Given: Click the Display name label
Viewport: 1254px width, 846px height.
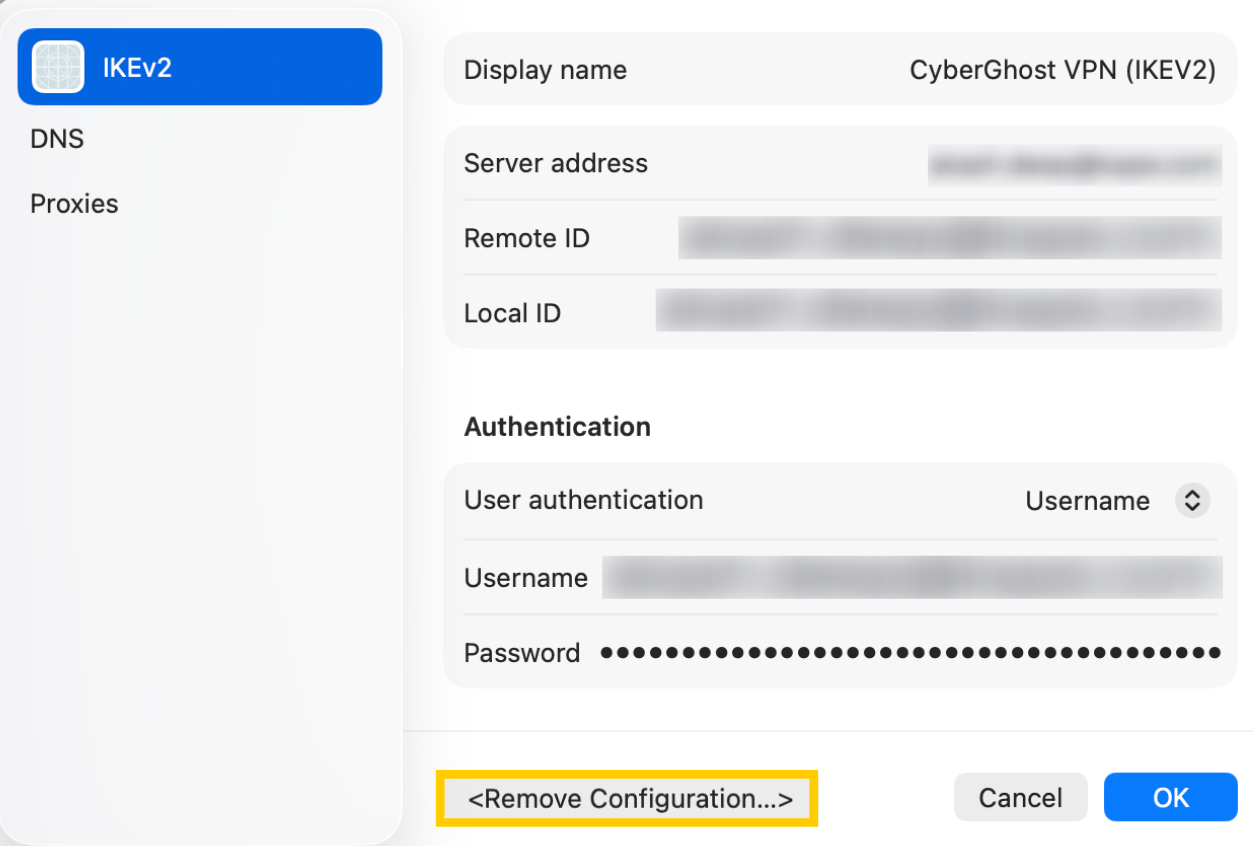Looking at the screenshot, I should click(545, 70).
